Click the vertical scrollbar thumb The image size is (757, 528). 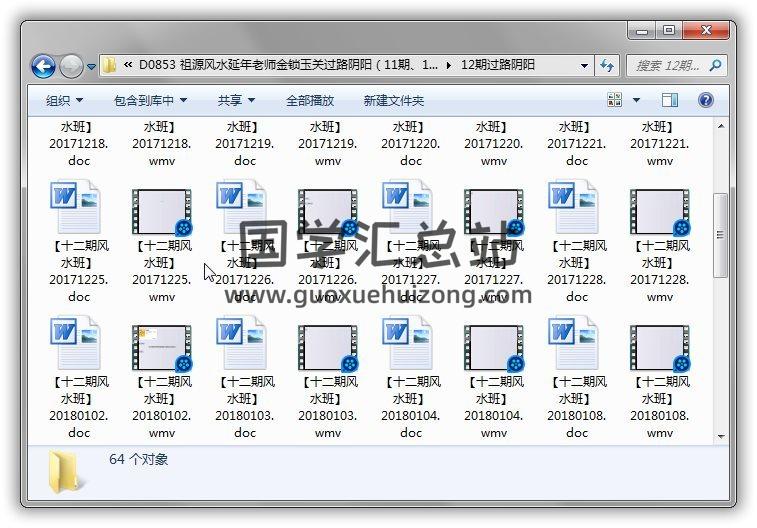[720, 236]
